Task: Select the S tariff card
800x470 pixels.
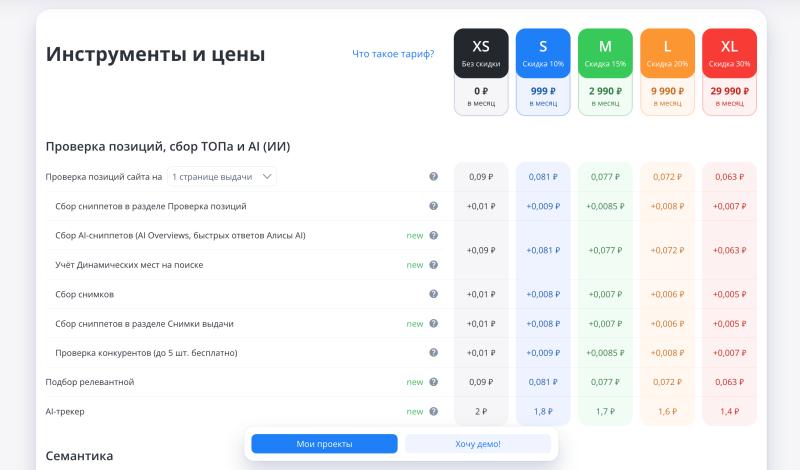Action: pos(543,54)
